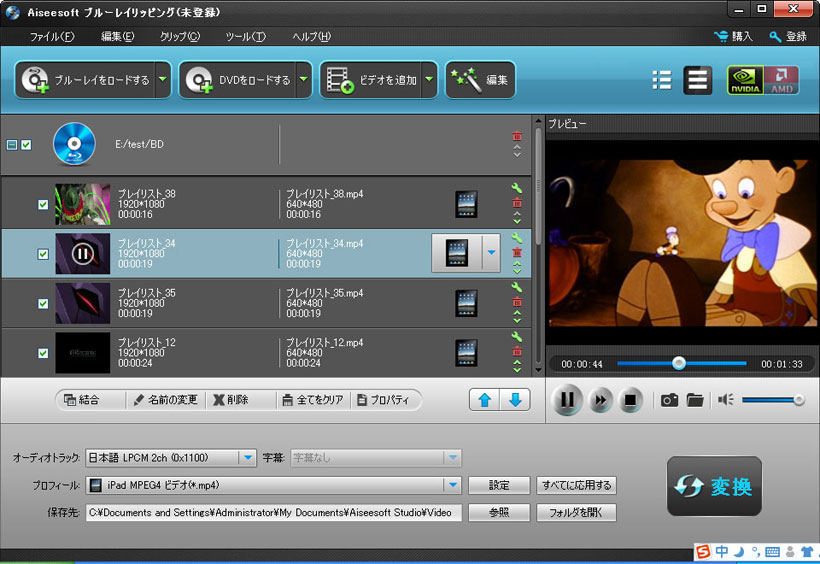Click the Load Blu-ray (ブルーレイをロードする) button
Viewport: 820px width, 564px height.
[x=86, y=80]
